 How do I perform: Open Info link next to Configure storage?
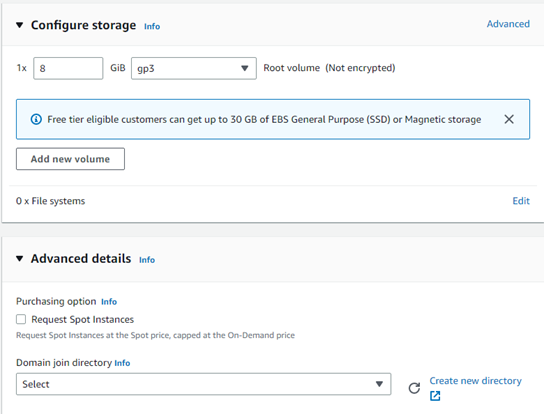pos(152,26)
